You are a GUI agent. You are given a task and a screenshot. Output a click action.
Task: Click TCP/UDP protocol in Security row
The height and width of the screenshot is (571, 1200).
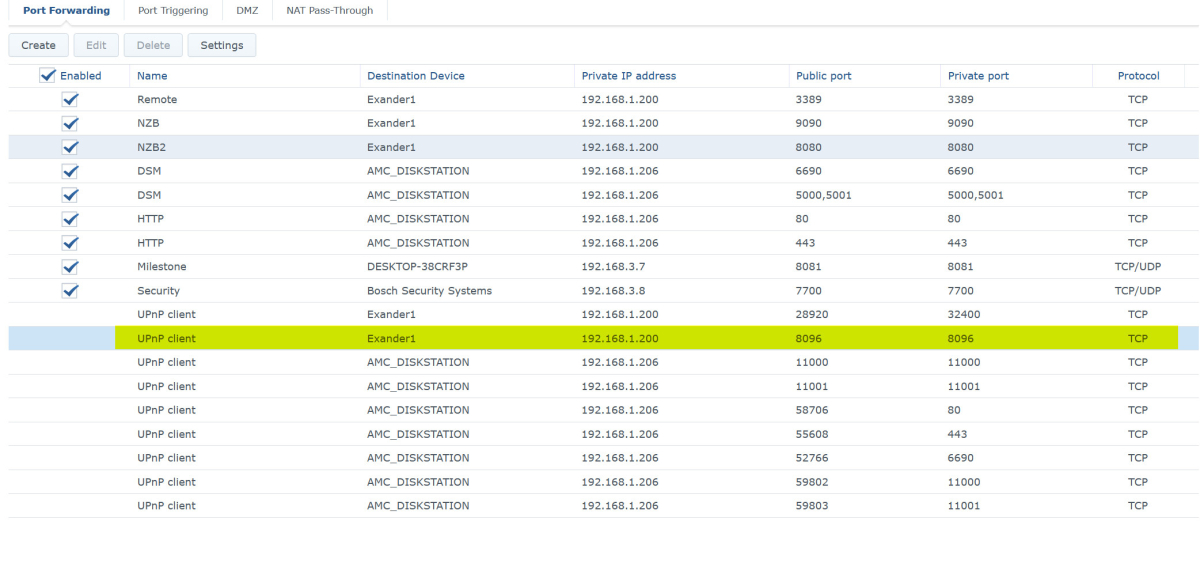click(1138, 291)
